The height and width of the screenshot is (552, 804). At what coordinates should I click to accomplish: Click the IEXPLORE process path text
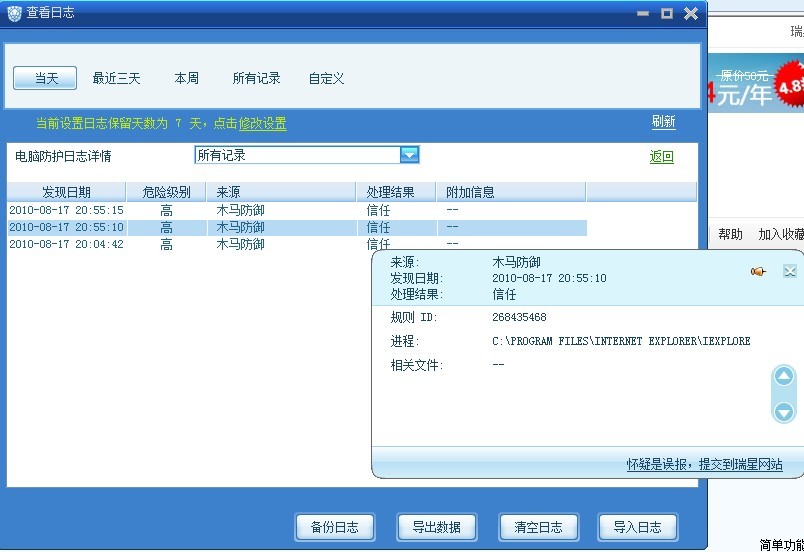click(x=621, y=341)
